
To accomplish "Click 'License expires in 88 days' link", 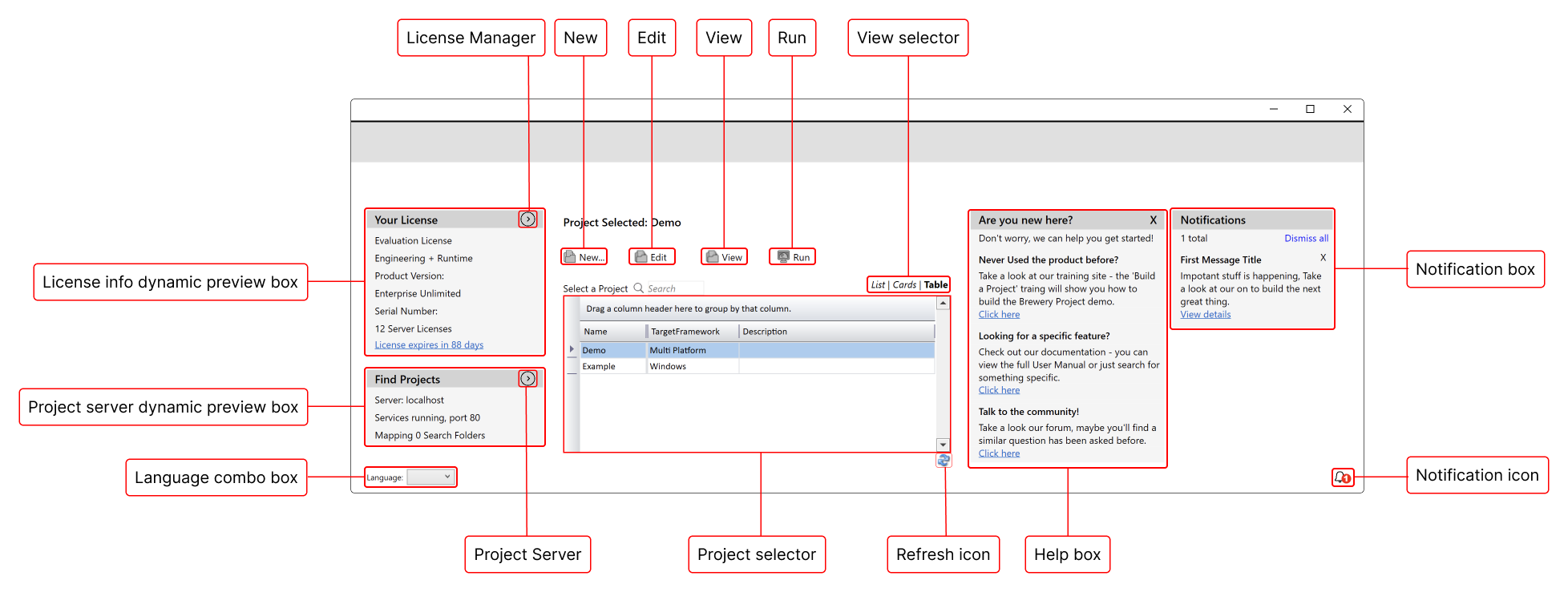I will click(429, 345).
